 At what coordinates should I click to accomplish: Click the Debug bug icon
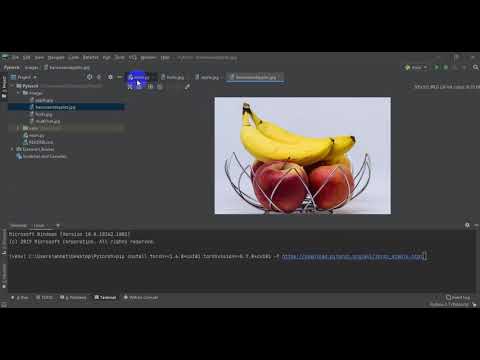[446, 67]
